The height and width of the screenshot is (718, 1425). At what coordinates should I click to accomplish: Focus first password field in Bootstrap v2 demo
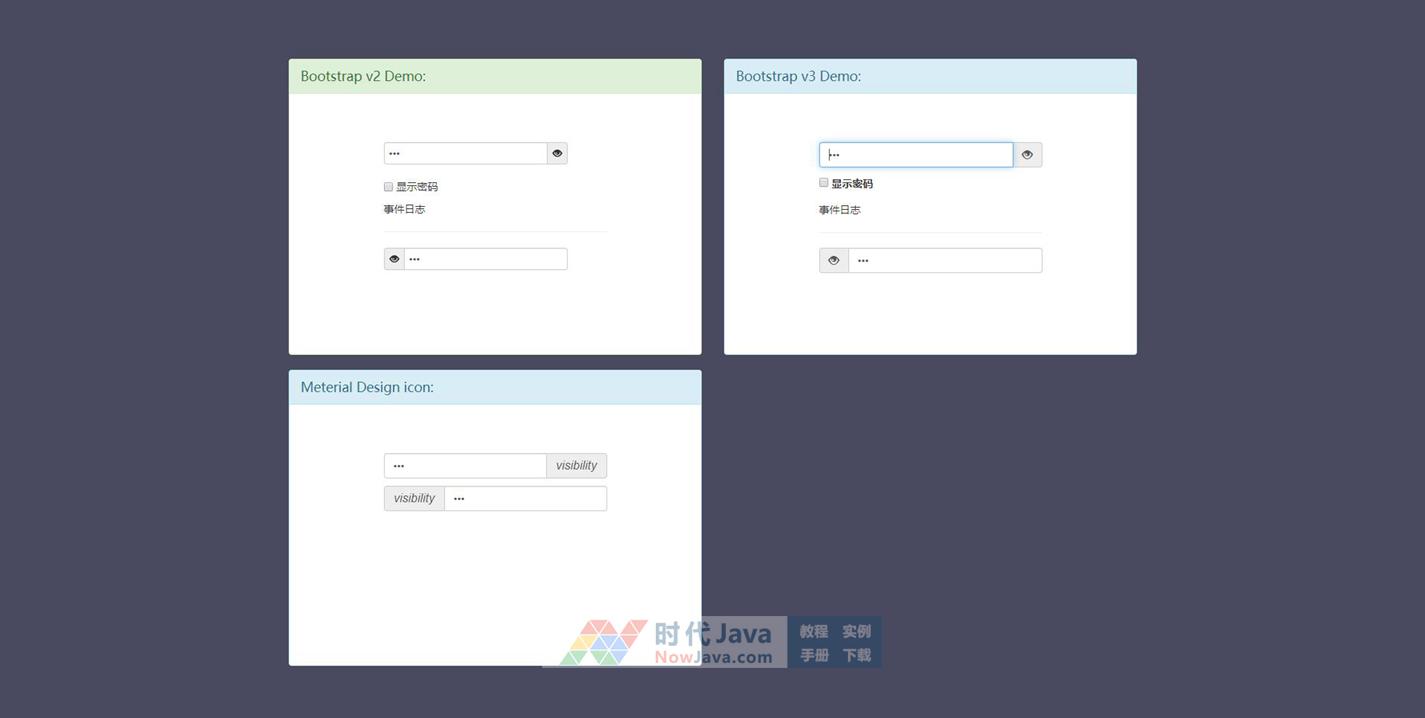[x=465, y=153]
